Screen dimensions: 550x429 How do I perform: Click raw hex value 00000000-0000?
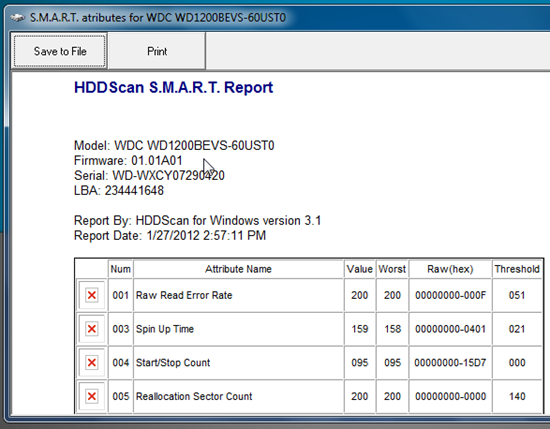click(450, 396)
